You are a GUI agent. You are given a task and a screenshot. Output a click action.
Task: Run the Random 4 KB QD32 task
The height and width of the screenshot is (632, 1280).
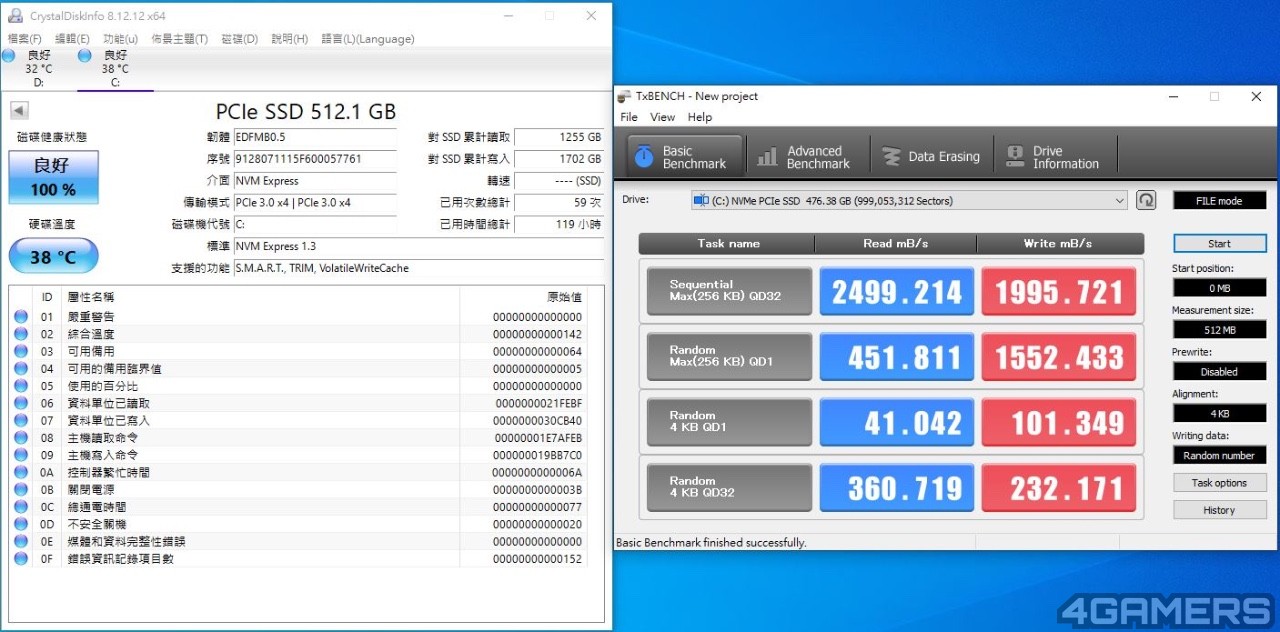click(x=729, y=488)
